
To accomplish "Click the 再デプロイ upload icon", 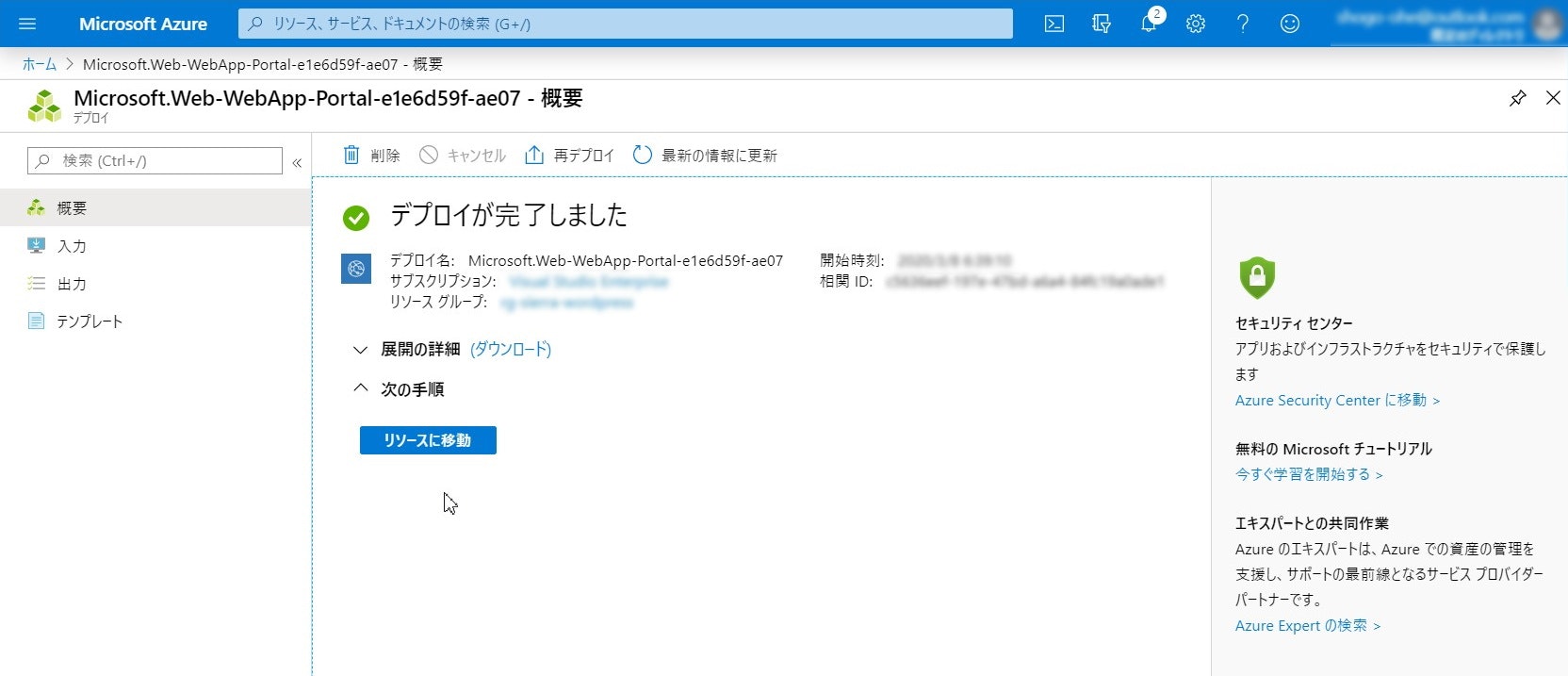I will point(534,155).
